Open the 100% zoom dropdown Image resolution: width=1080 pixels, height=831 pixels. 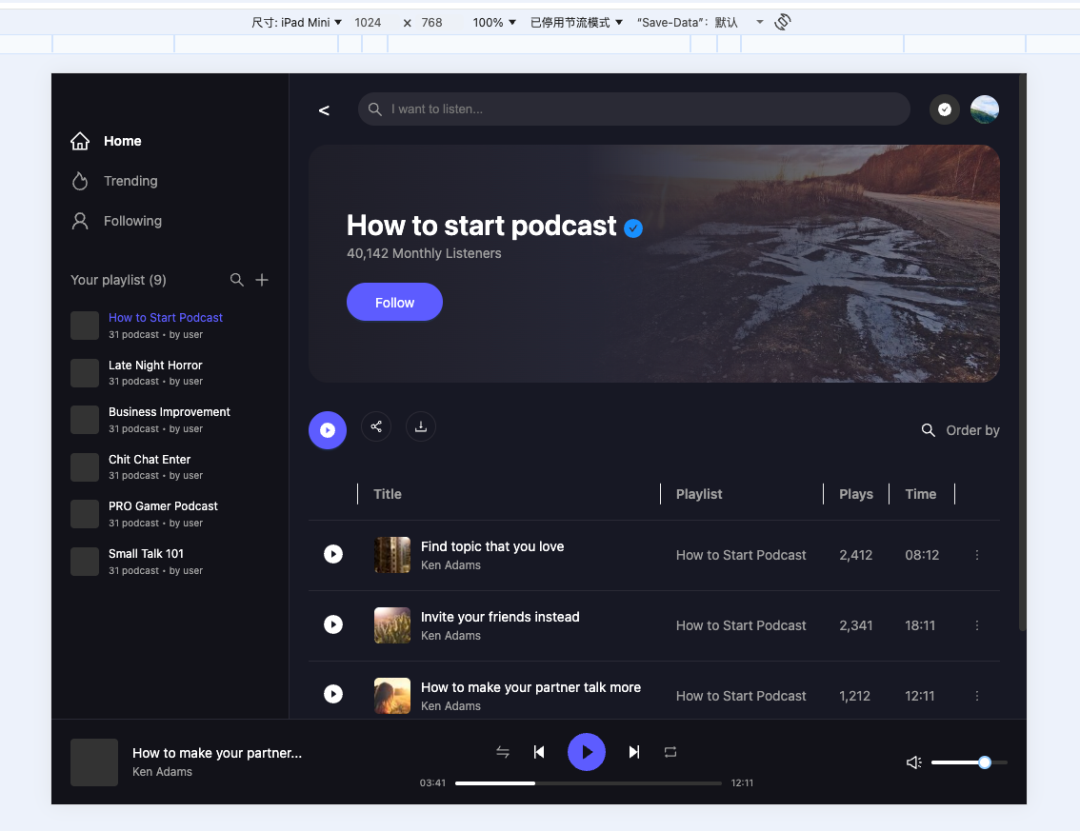click(x=494, y=23)
